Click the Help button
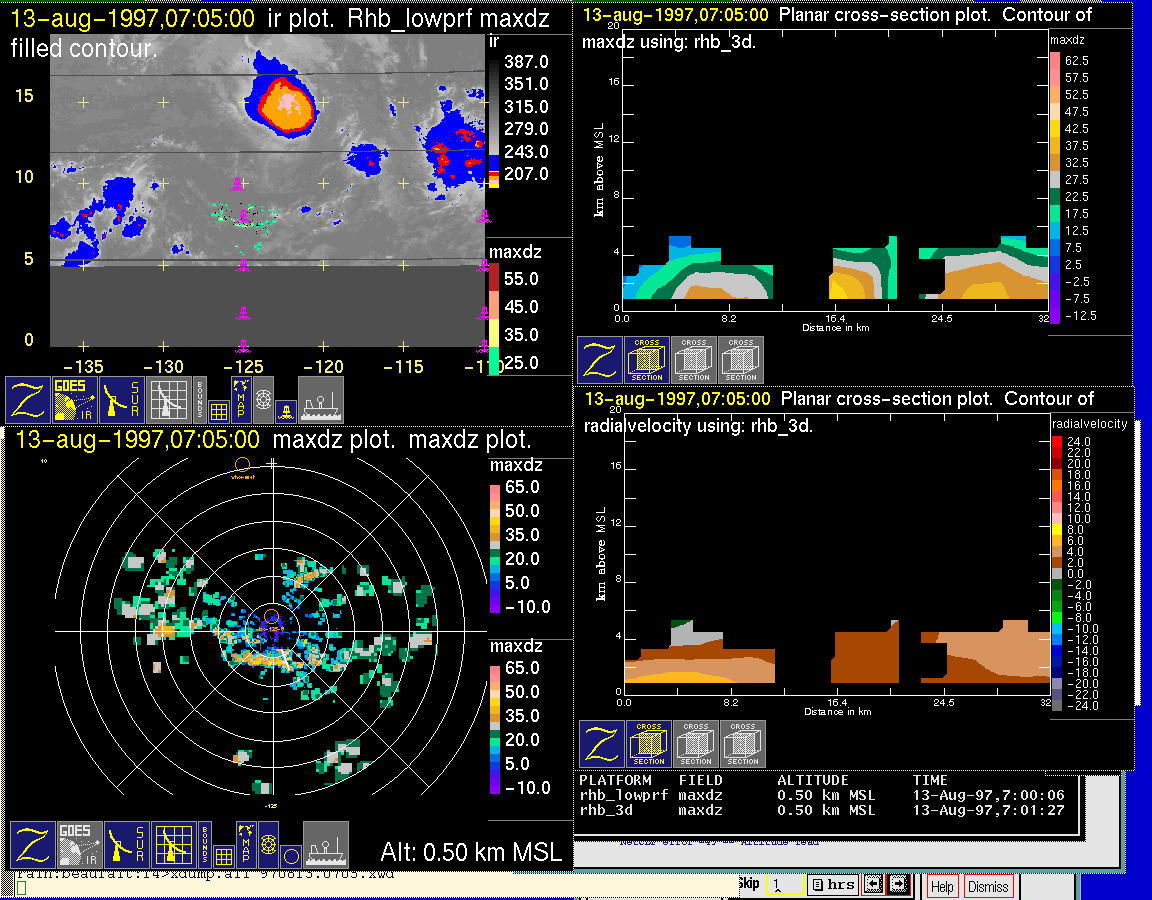Image resolution: width=1152 pixels, height=900 pixels. pos(942,886)
